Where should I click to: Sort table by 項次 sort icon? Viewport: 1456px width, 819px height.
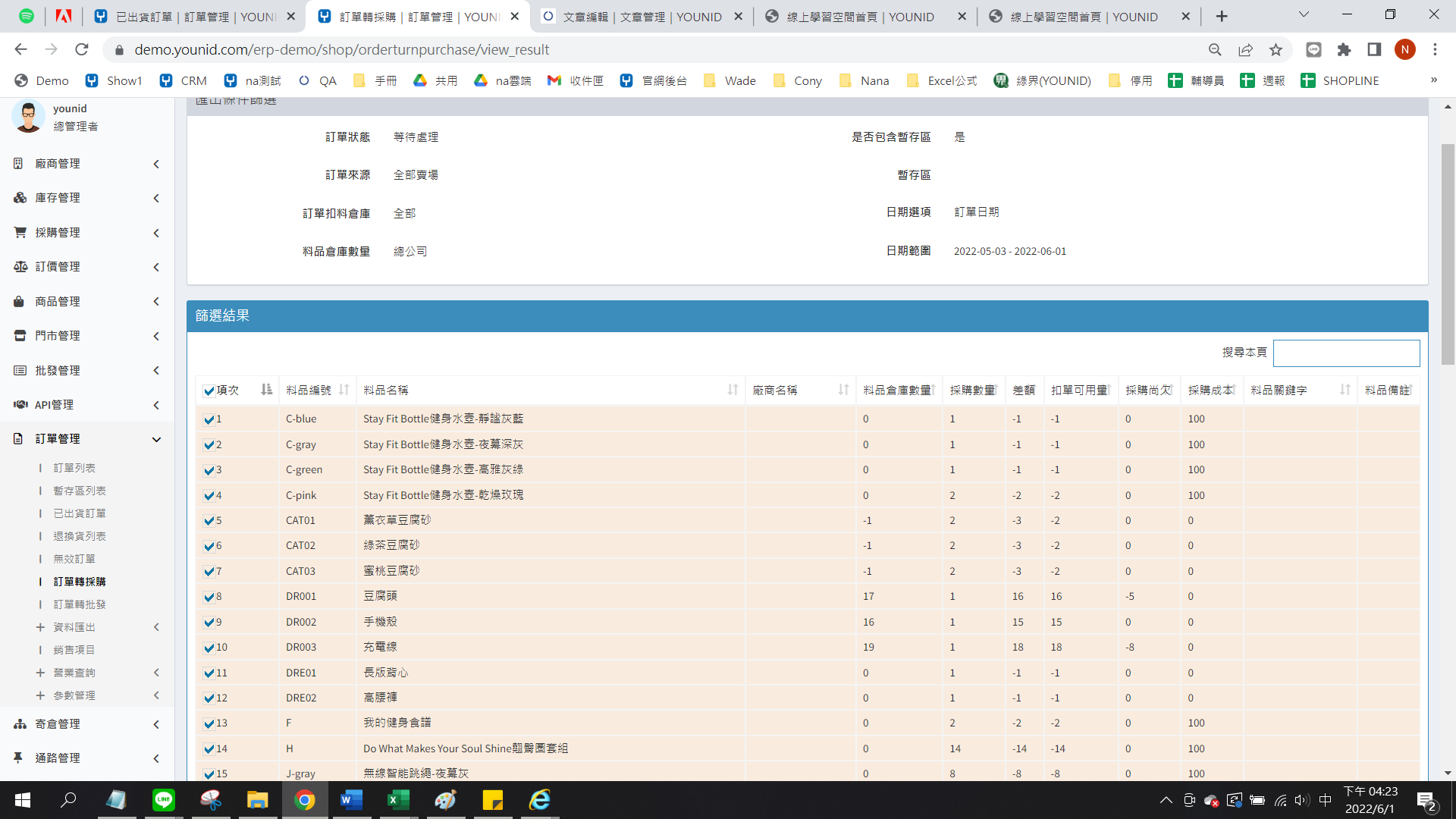(x=266, y=390)
